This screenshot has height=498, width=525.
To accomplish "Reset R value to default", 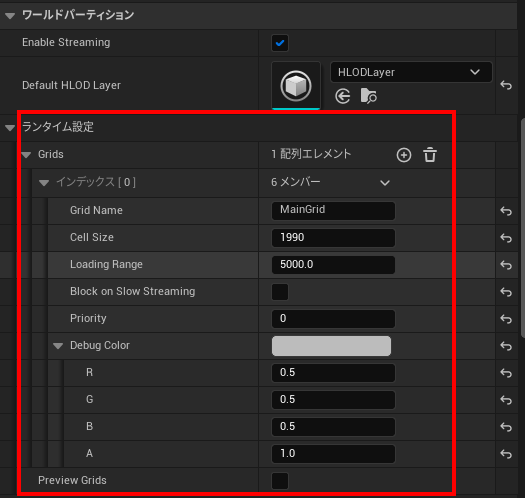I will pos(506,373).
